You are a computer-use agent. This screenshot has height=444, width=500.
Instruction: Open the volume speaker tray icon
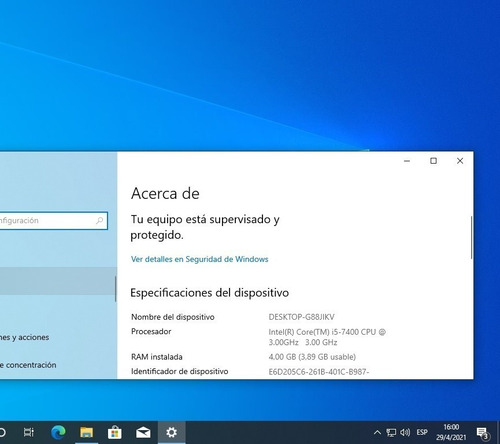pyautogui.click(x=405, y=432)
